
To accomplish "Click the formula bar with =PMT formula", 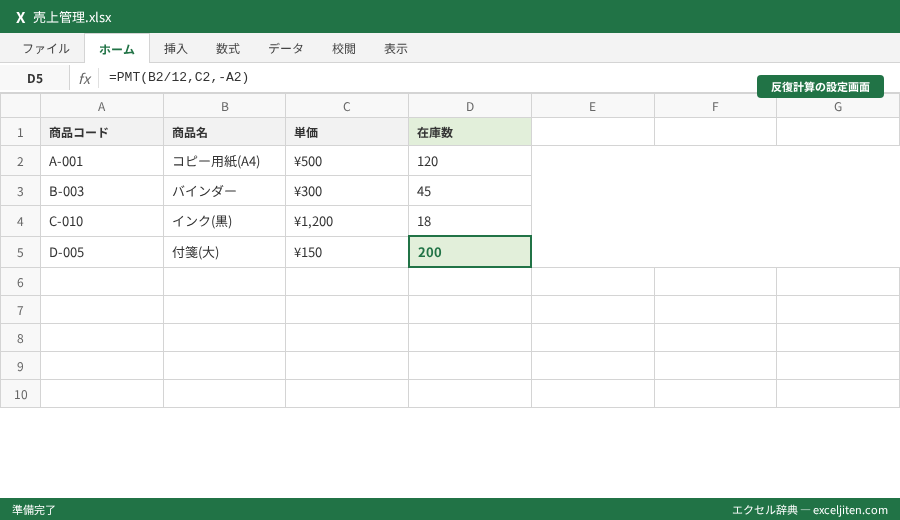I will pyautogui.click(x=425, y=77).
